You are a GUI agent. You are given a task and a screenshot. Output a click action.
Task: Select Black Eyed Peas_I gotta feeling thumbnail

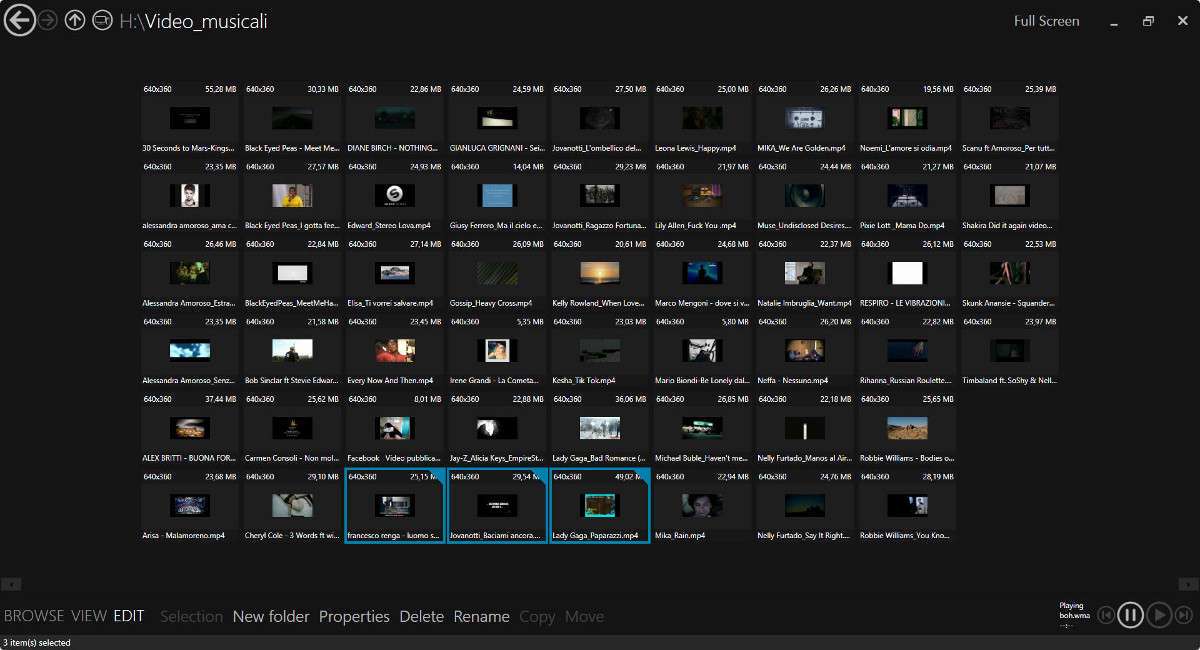[293, 196]
